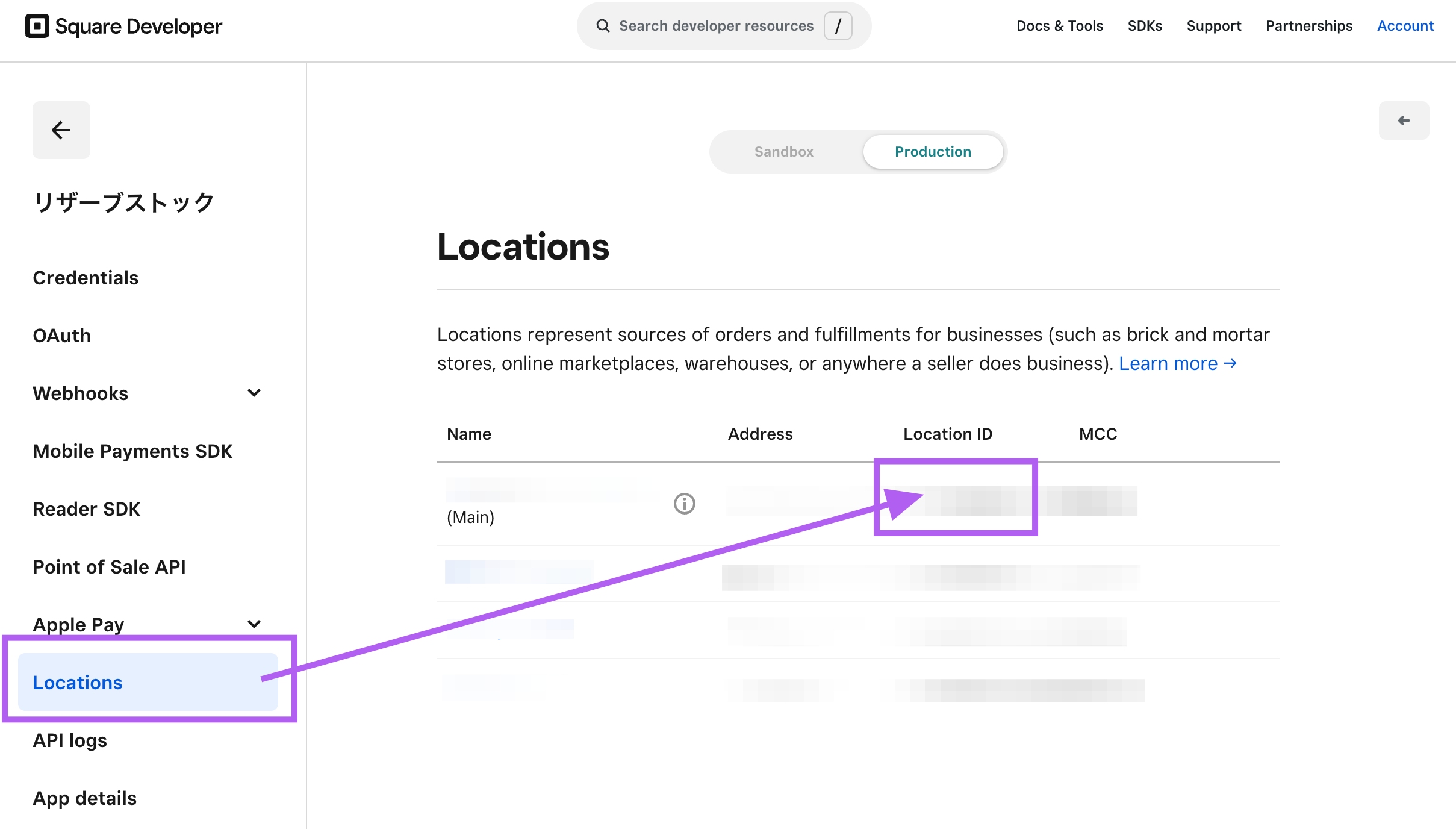Expand the Apple Pay menu chevron
Viewport: 1456px width, 829px height.
[254, 624]
